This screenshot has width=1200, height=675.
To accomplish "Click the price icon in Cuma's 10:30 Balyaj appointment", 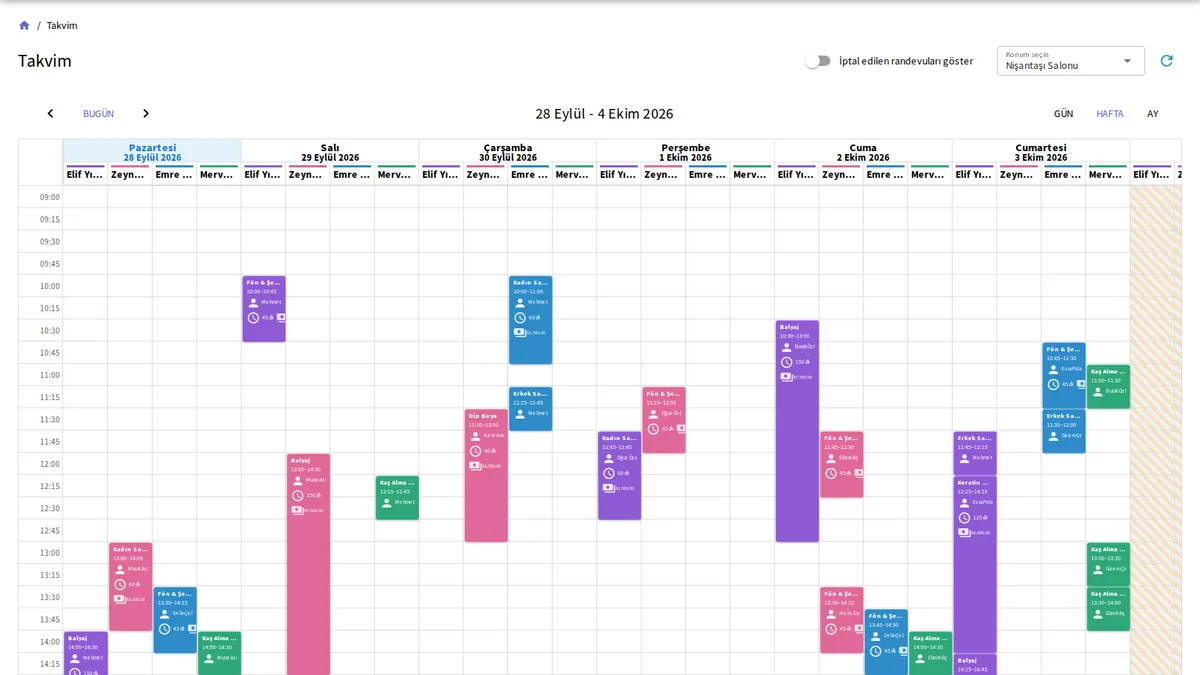I will 786,377.
